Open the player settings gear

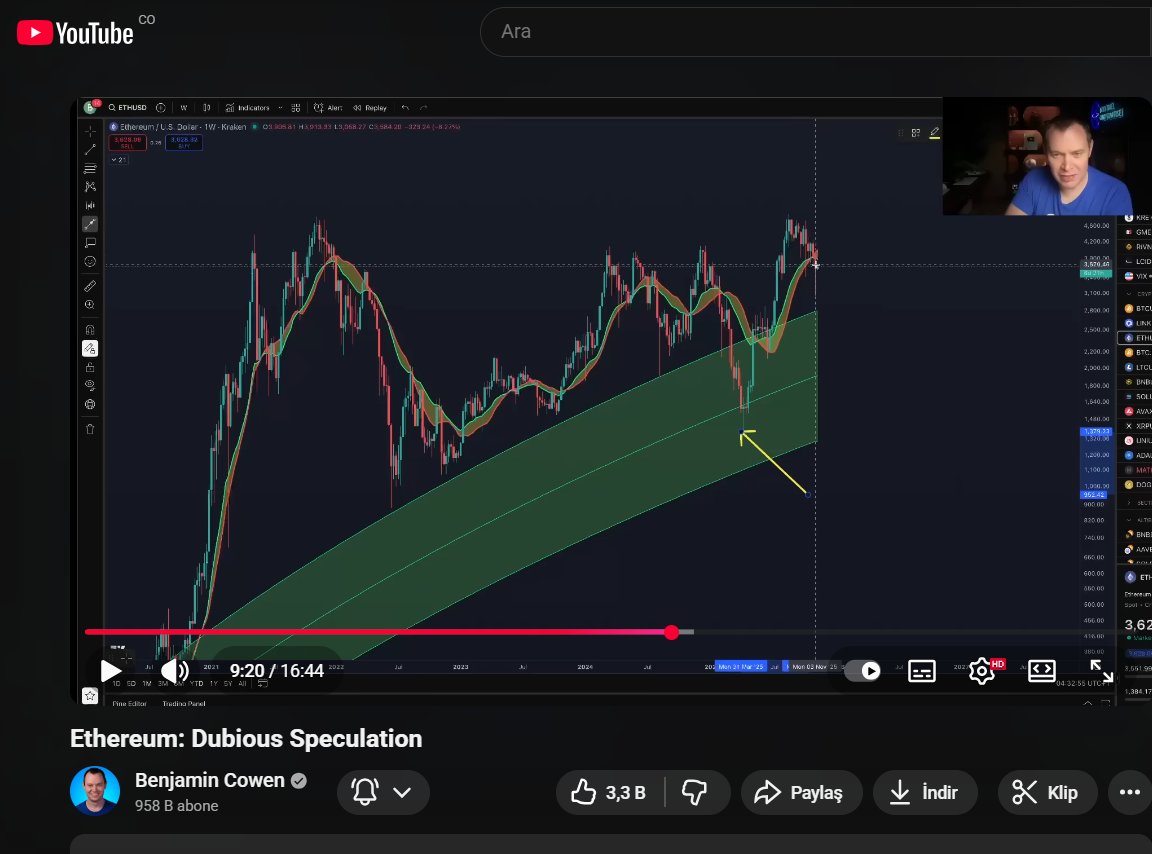pos(982,670)
